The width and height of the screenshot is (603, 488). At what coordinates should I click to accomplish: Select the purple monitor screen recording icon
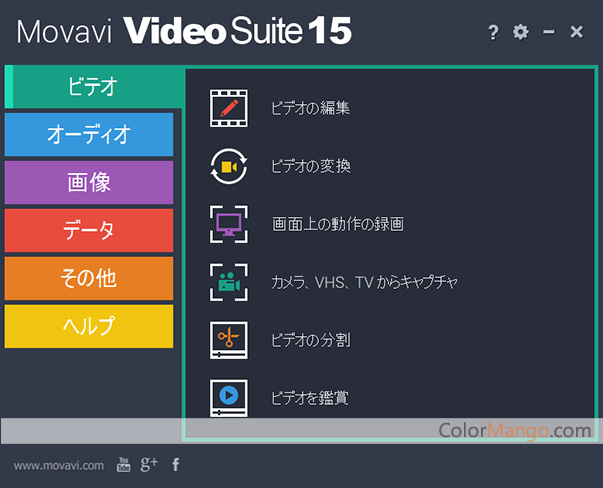point(229,224)
